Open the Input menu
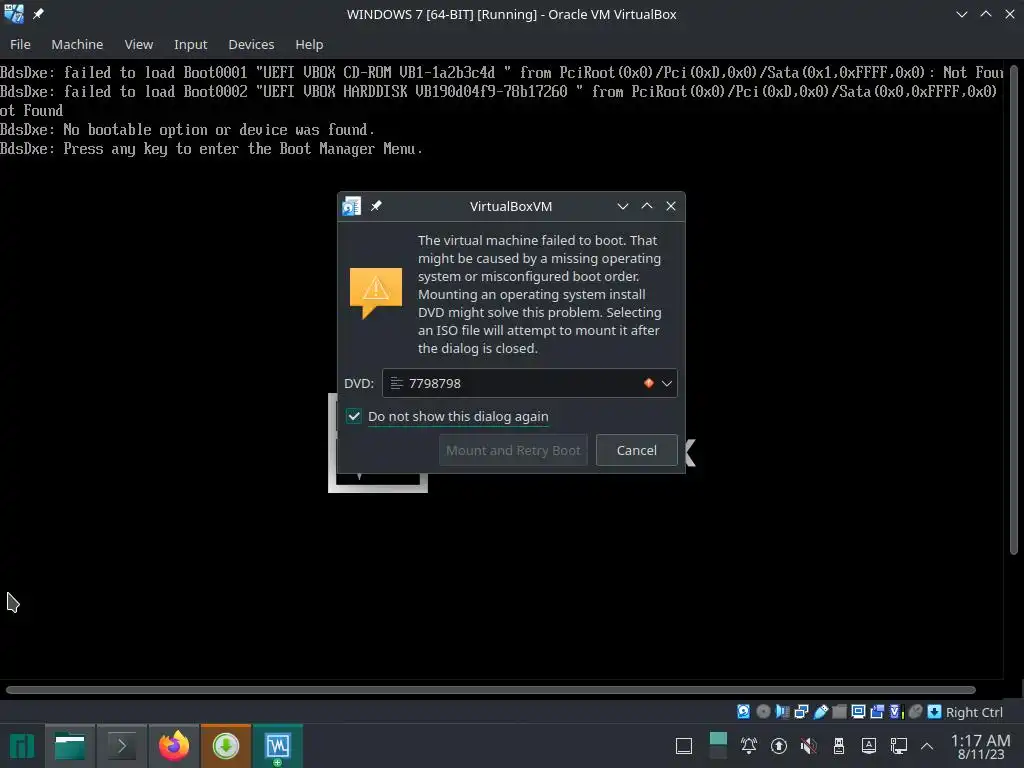Screen dimensions: 1024x768 pyautogui.click(x=190, y=44)
